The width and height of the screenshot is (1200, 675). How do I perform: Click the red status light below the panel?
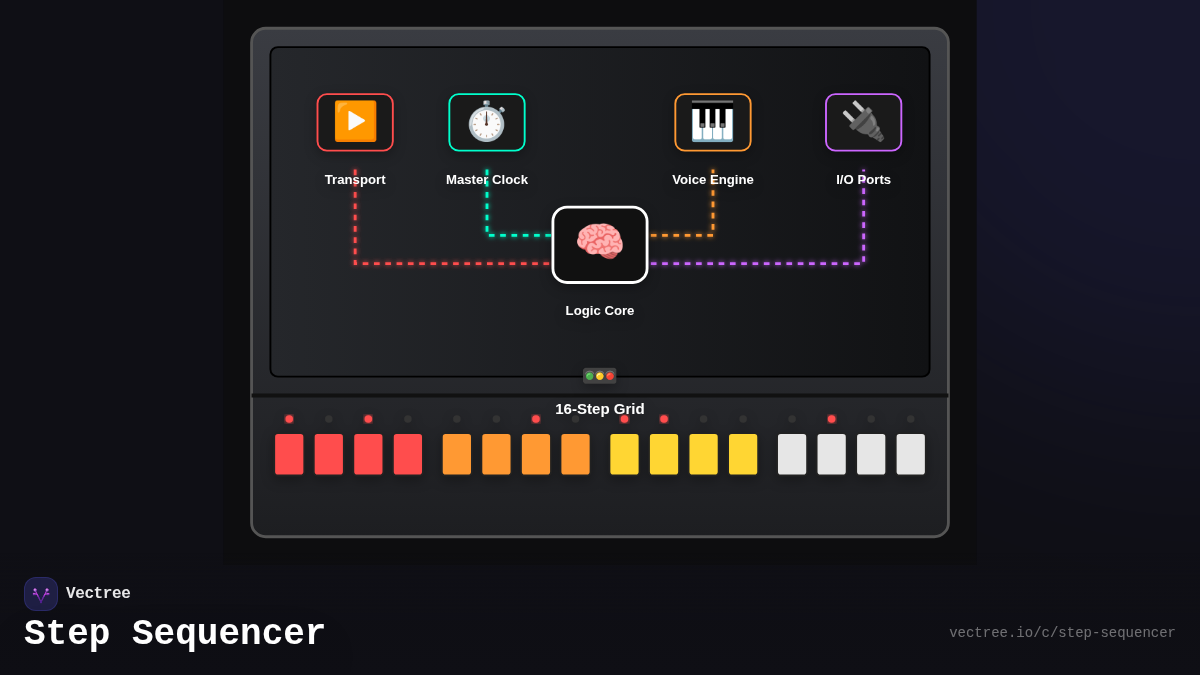pyautogui.click(x=611, y=375)
